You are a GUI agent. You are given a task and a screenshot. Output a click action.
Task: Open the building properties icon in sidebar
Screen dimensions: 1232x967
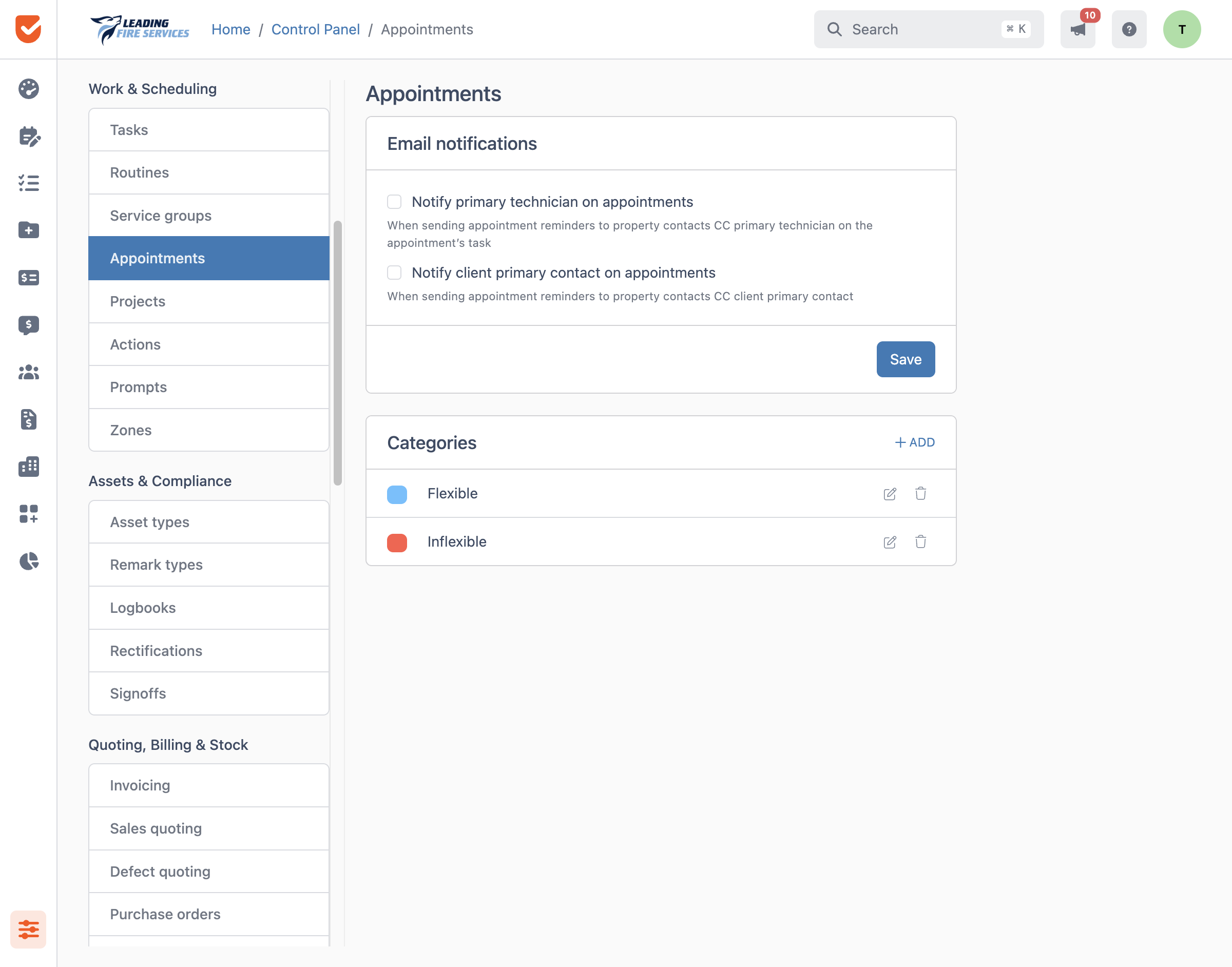pos(28,467)
